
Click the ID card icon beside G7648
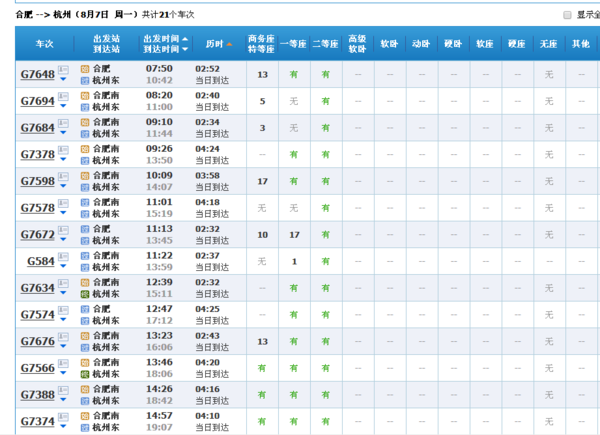63,70
